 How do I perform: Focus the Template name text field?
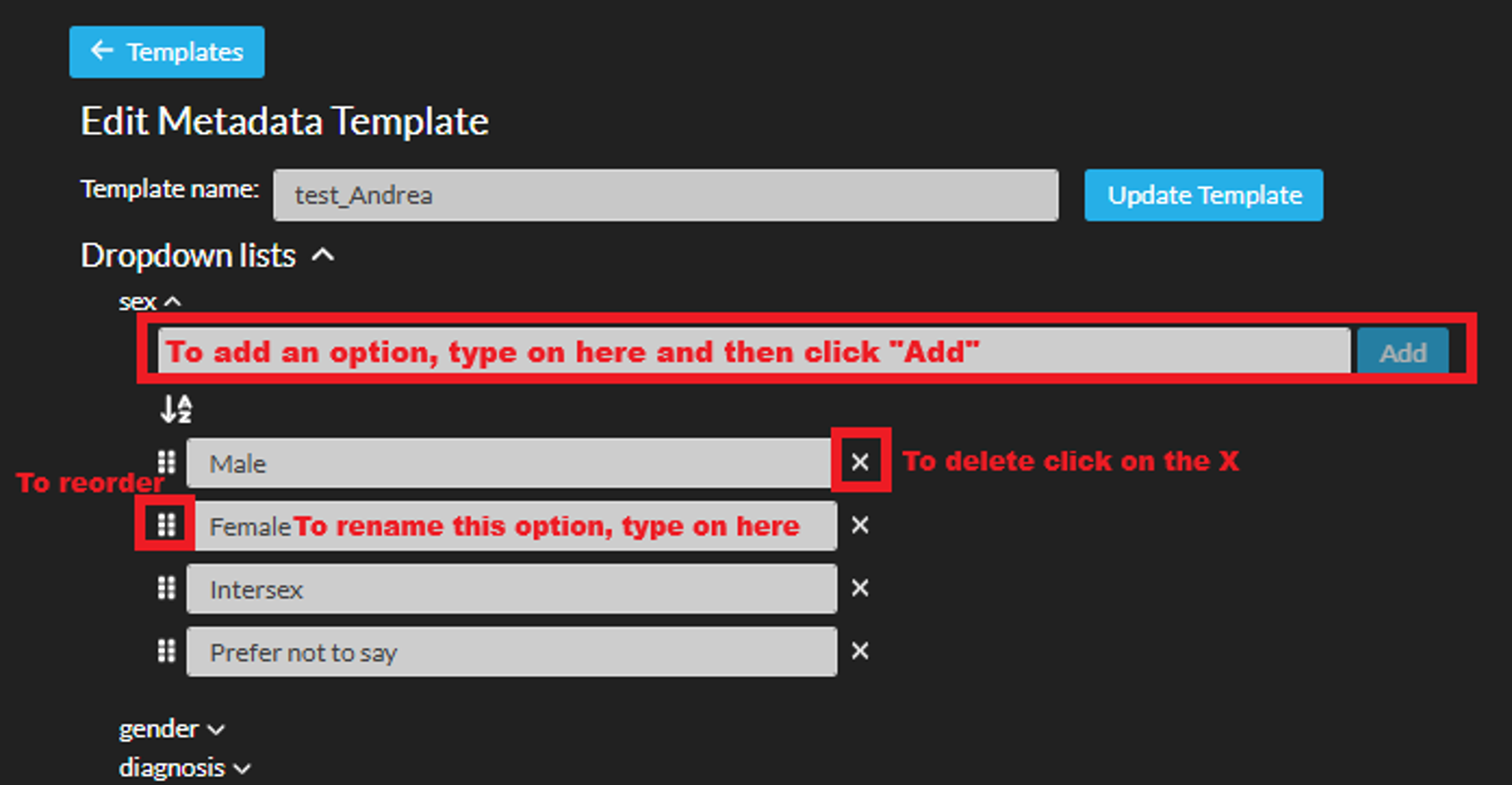(665, 195)
